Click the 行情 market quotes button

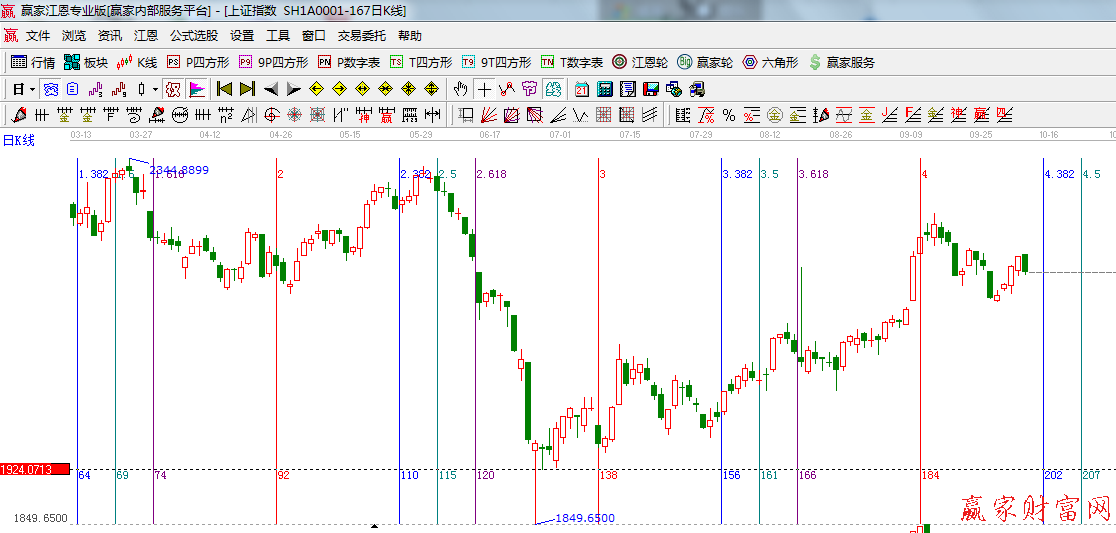click(33, 62)
